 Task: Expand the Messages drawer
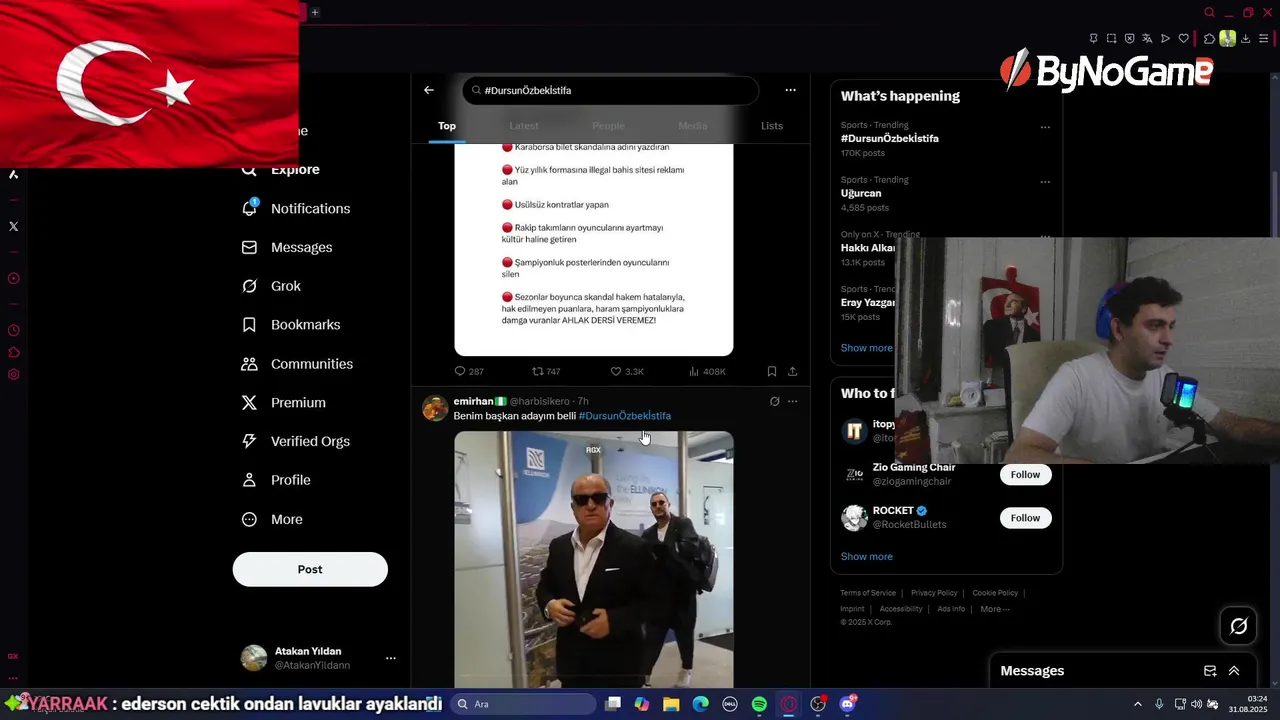tap(1234, 671)
